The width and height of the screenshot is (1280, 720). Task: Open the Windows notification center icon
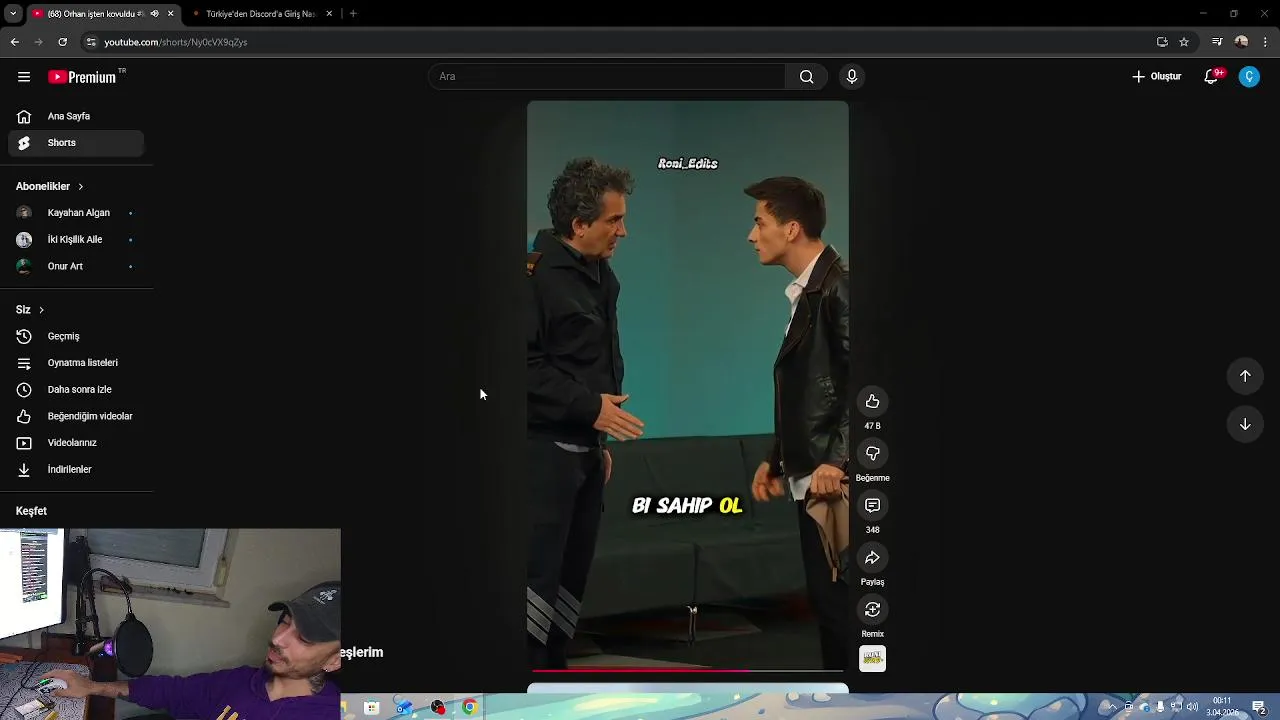[1258, 707]
